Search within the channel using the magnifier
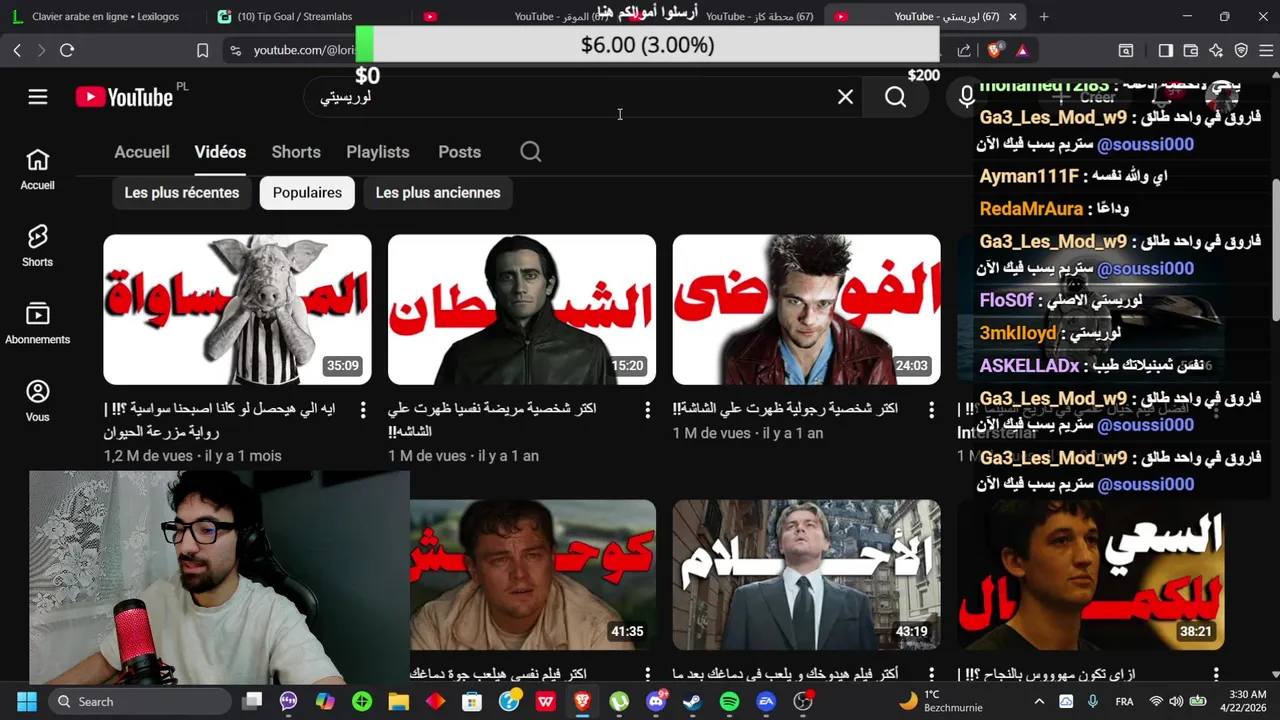 531,152
